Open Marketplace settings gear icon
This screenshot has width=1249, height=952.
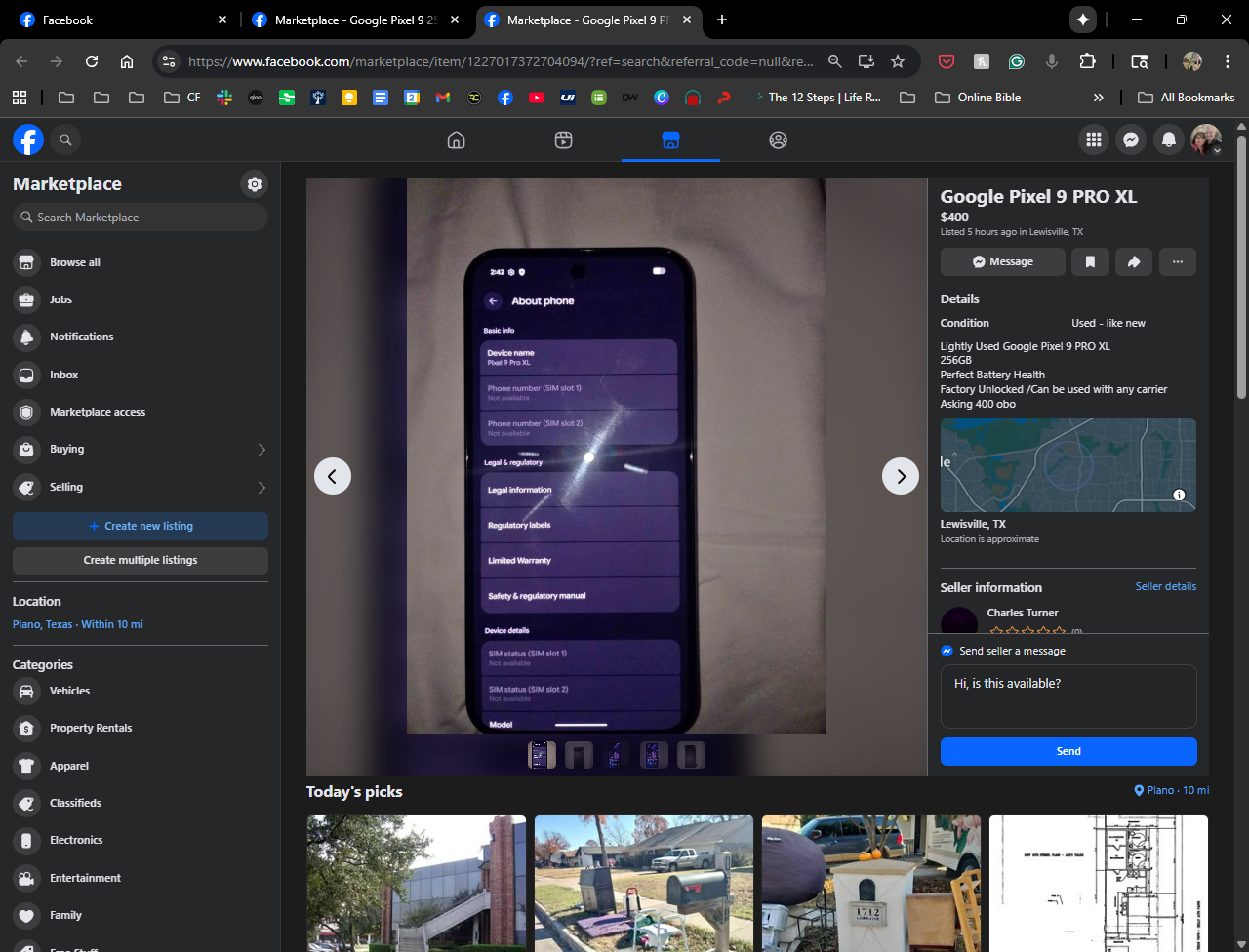[x=254, y=184]
